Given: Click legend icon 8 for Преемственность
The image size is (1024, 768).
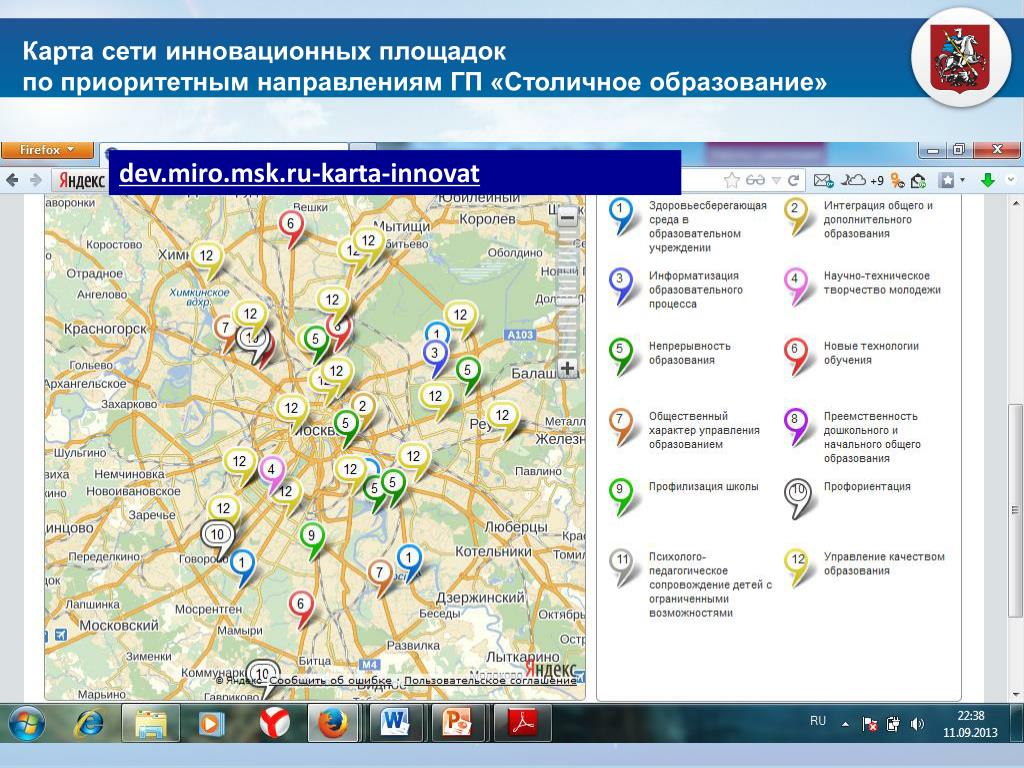Looking at the screenshot, I should (x=795, y=424).
